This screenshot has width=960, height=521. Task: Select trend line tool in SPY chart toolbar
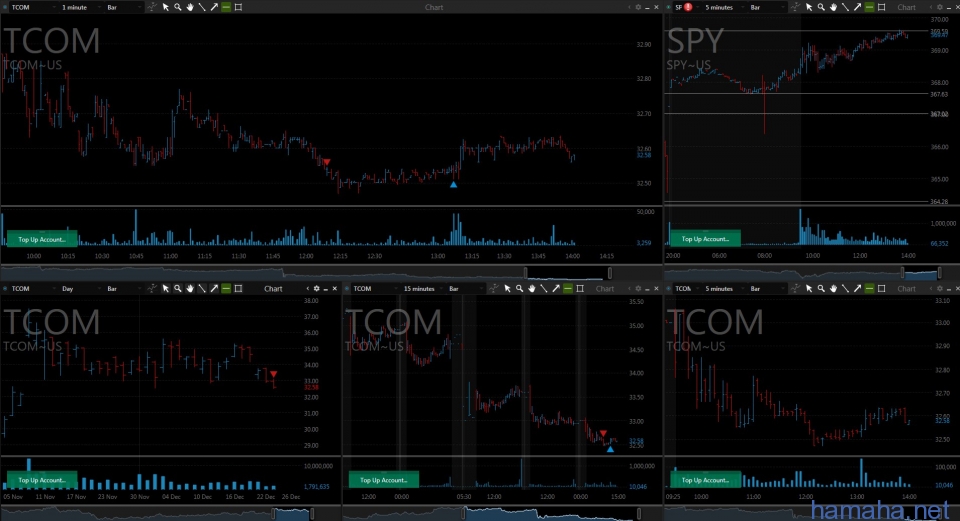tap(846, 7)
